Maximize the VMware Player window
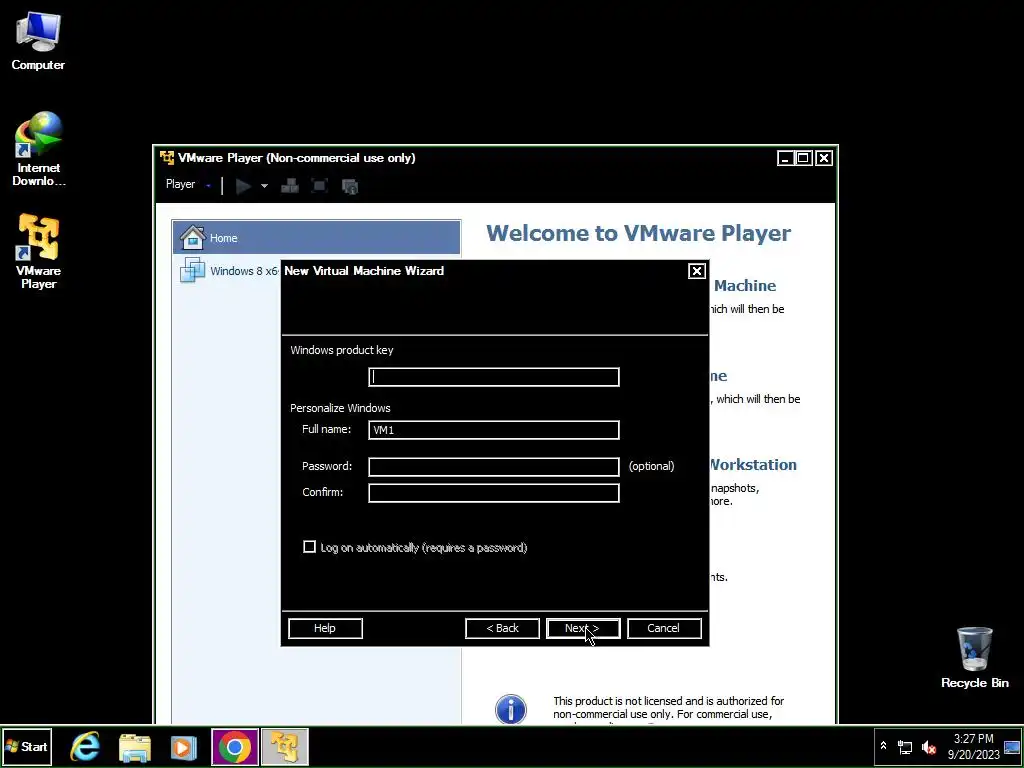 tap(804, 158)
